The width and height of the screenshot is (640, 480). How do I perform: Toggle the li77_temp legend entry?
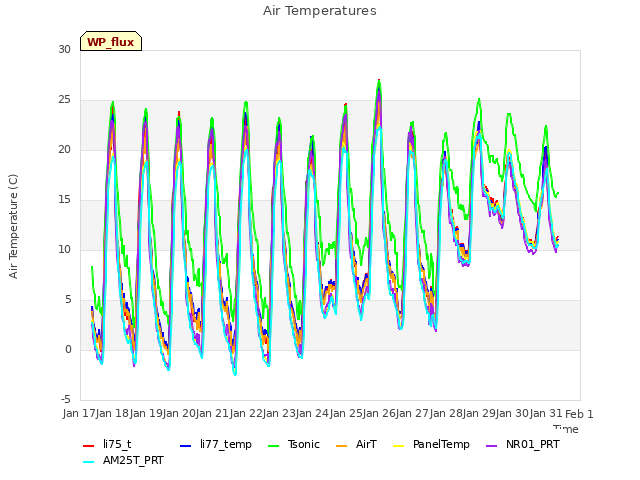(x=216, y=444)
